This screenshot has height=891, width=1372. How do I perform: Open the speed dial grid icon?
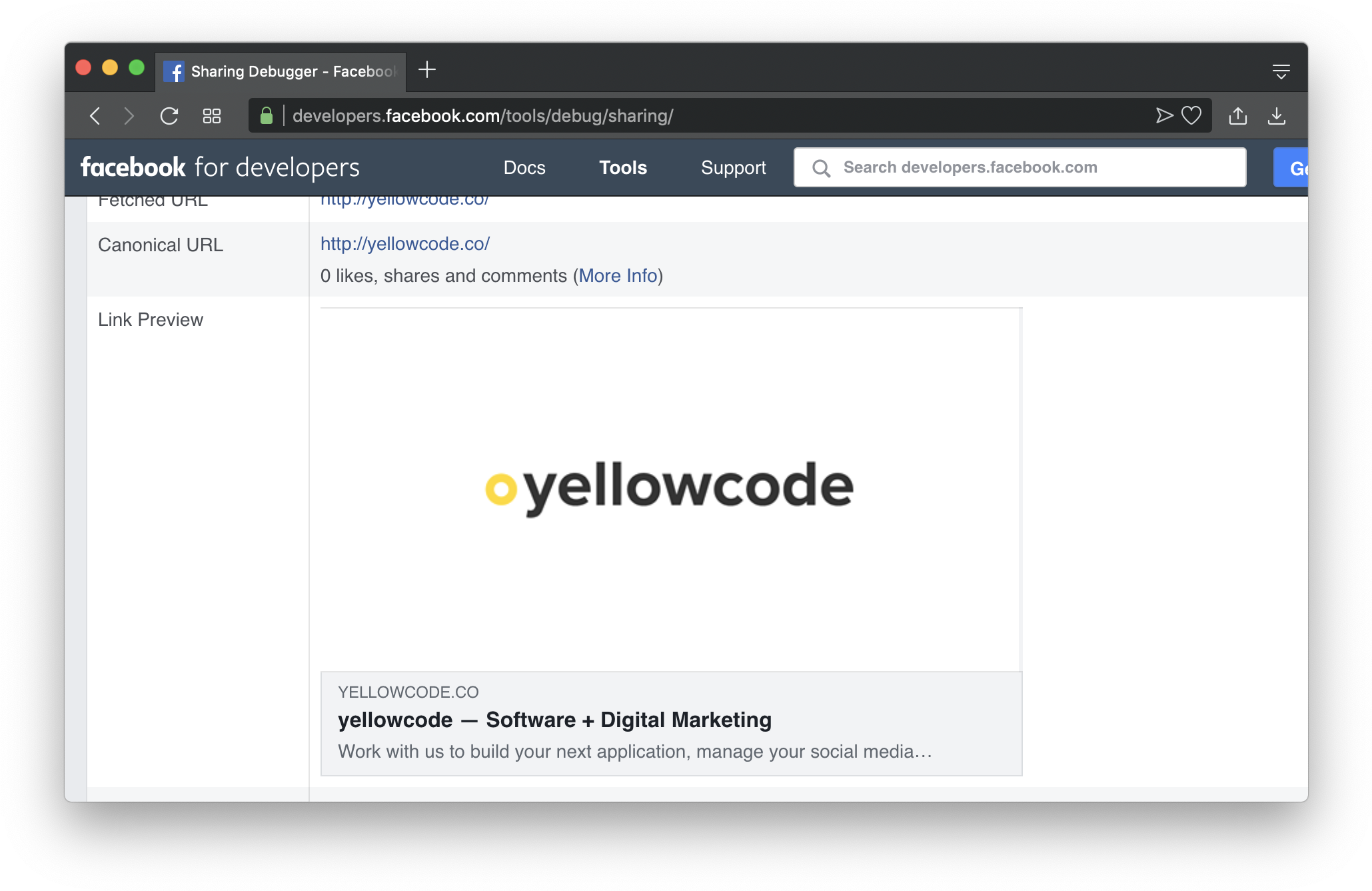point(212,116)
